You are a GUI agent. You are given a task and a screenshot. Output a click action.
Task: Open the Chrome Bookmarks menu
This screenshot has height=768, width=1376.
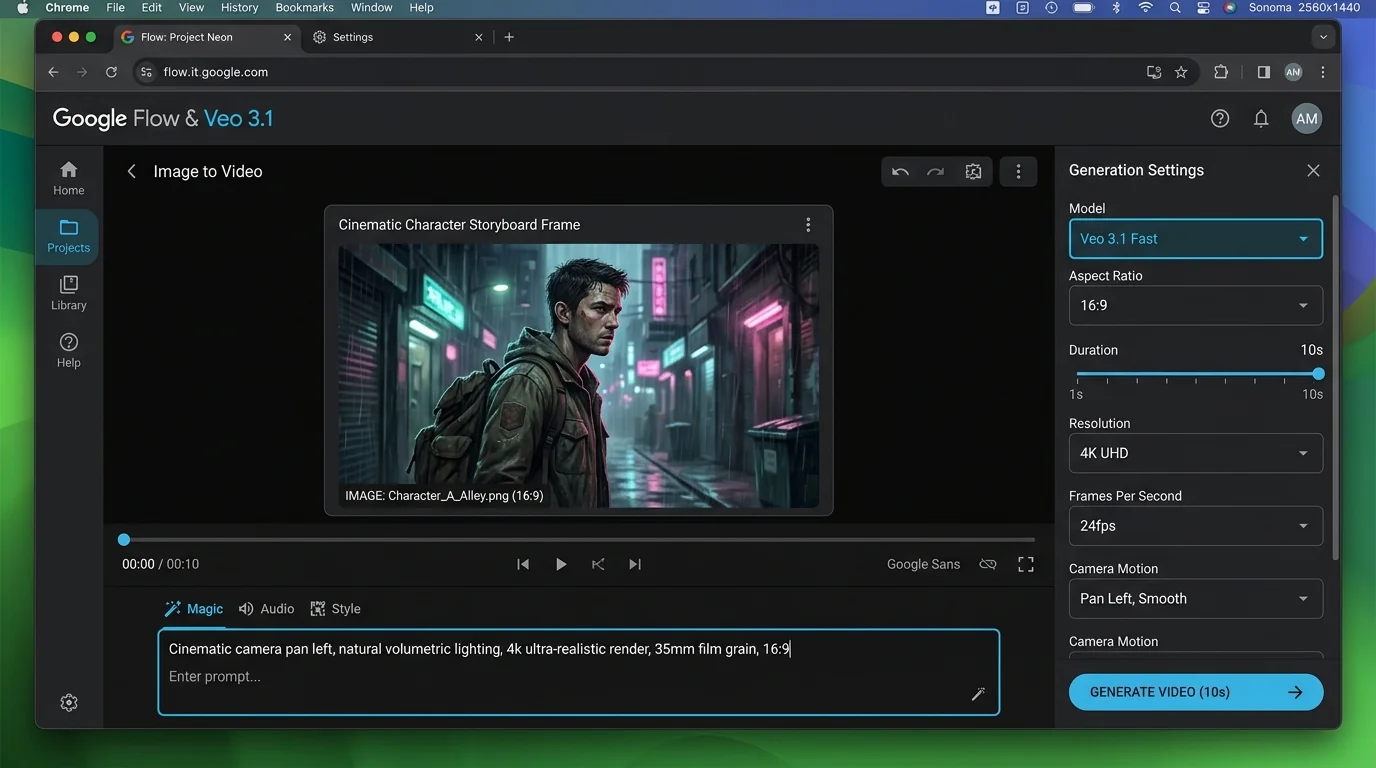click(304, 8)
